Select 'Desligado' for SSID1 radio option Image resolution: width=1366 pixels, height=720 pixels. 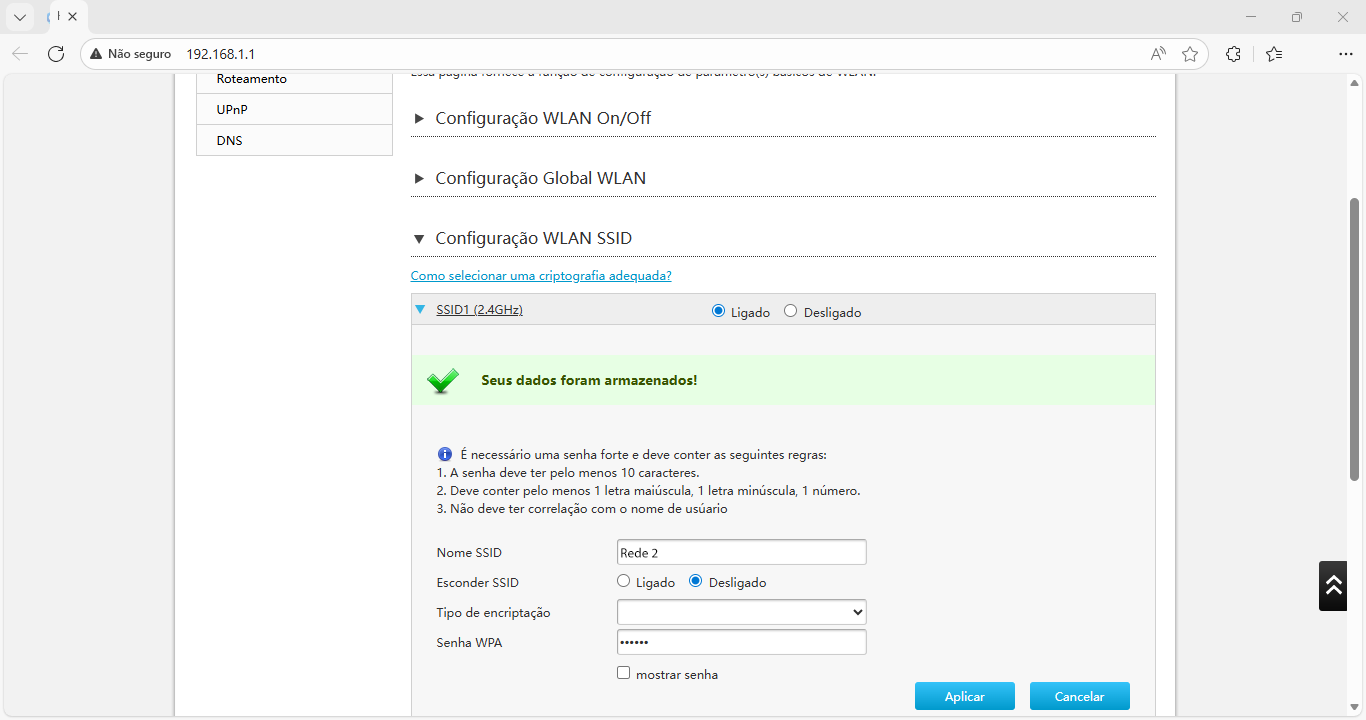pos(791,311)
